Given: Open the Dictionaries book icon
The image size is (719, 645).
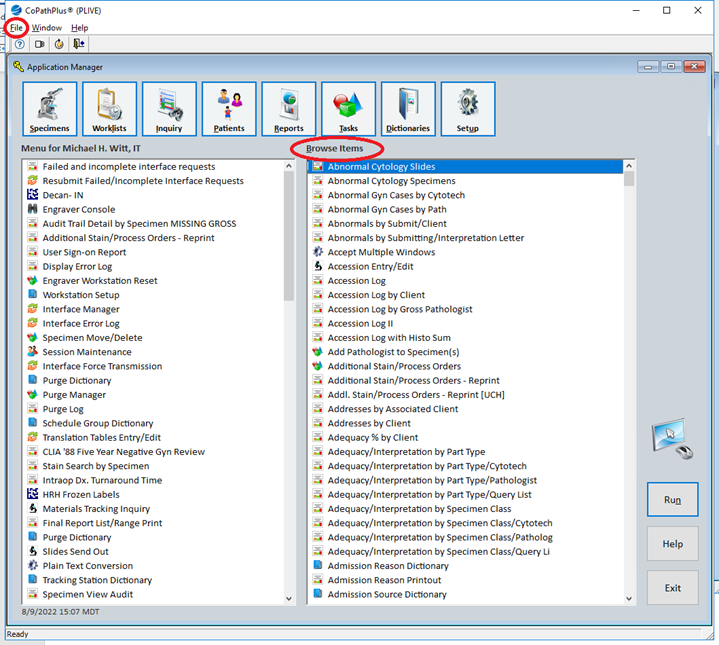Looking at the screenshot, I should (408, 109).
